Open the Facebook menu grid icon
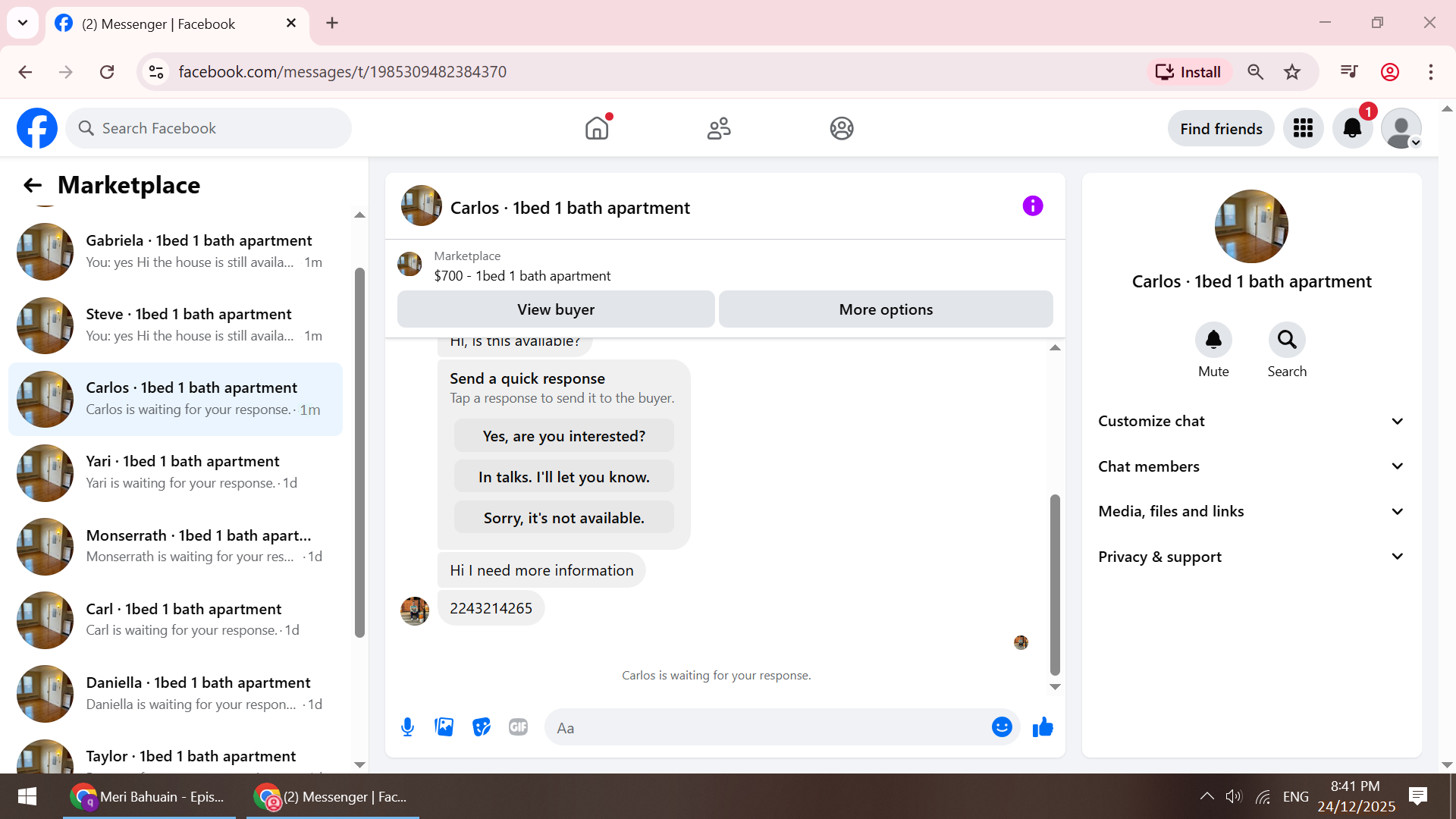The height and width of the screenshot is (819, 1456). [x=1303, y=128]
